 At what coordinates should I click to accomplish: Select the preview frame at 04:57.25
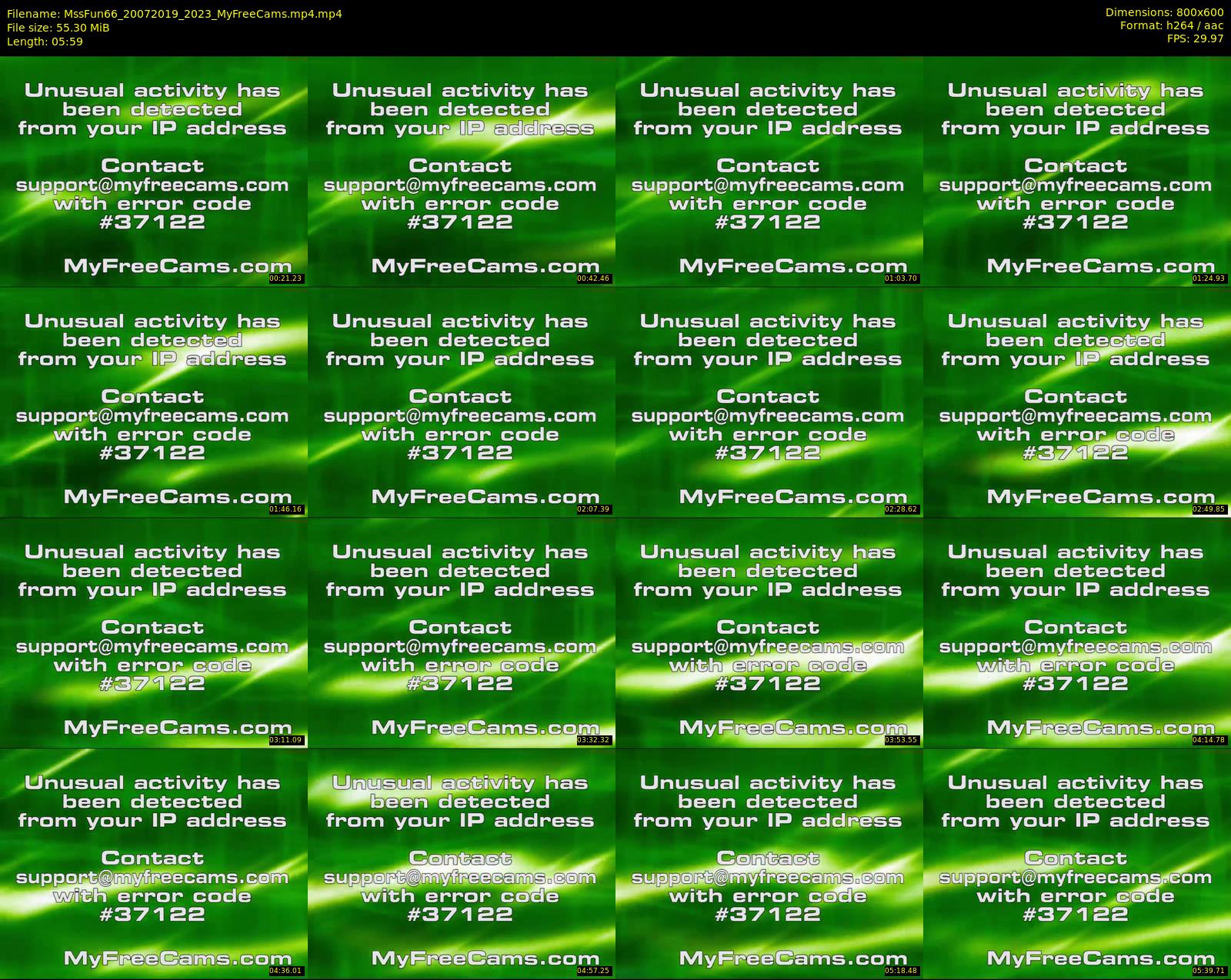tap(462, 863)
